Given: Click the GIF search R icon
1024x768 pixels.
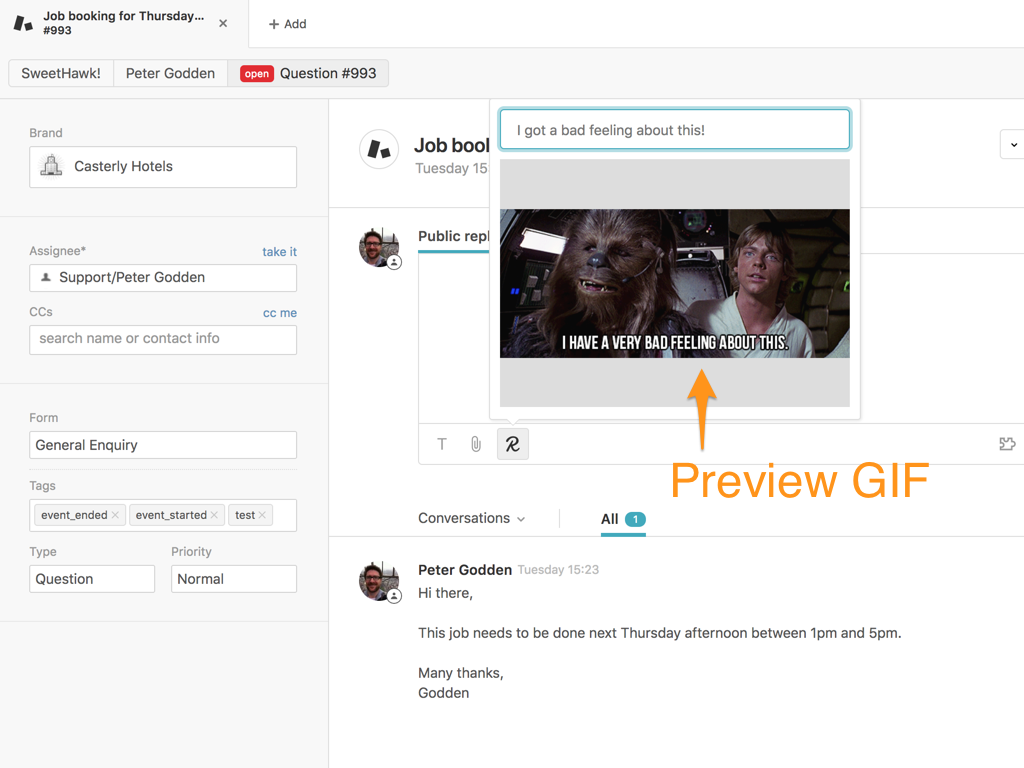Looking at the screenshot, I should point(512,444).
